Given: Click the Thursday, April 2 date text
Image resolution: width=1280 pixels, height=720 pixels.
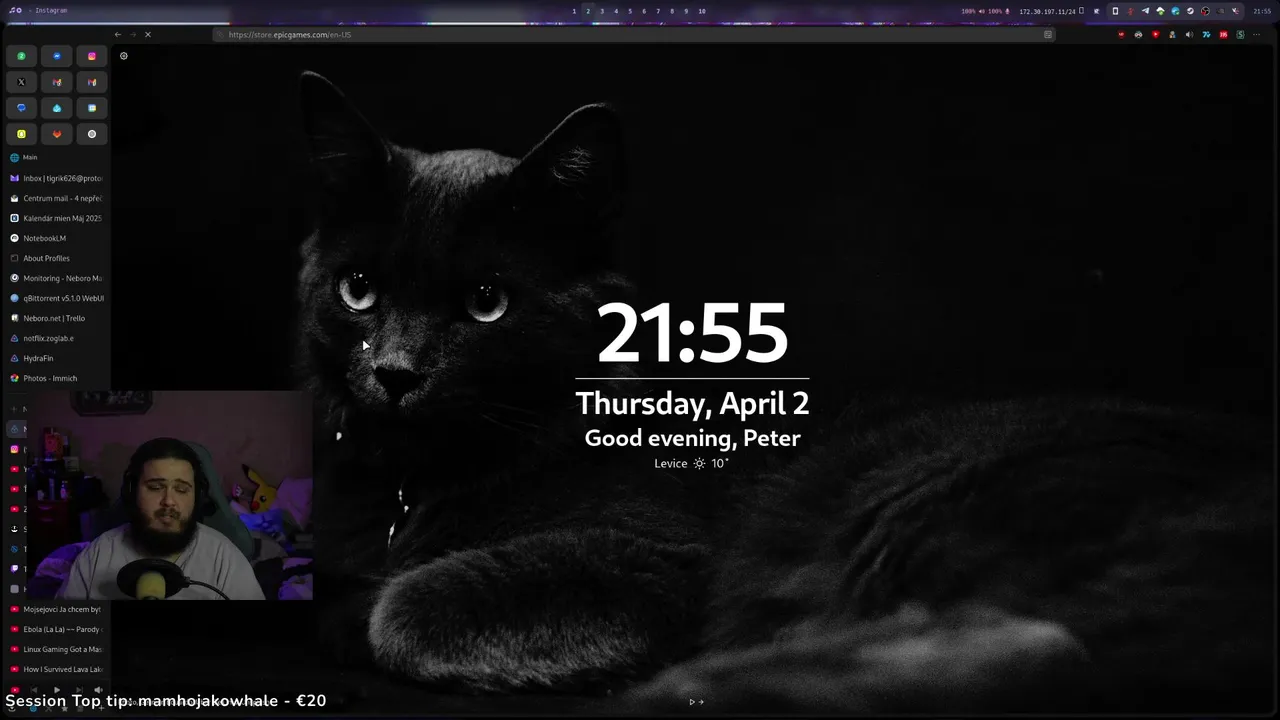Looking at the screenshot, I should 692,403.
